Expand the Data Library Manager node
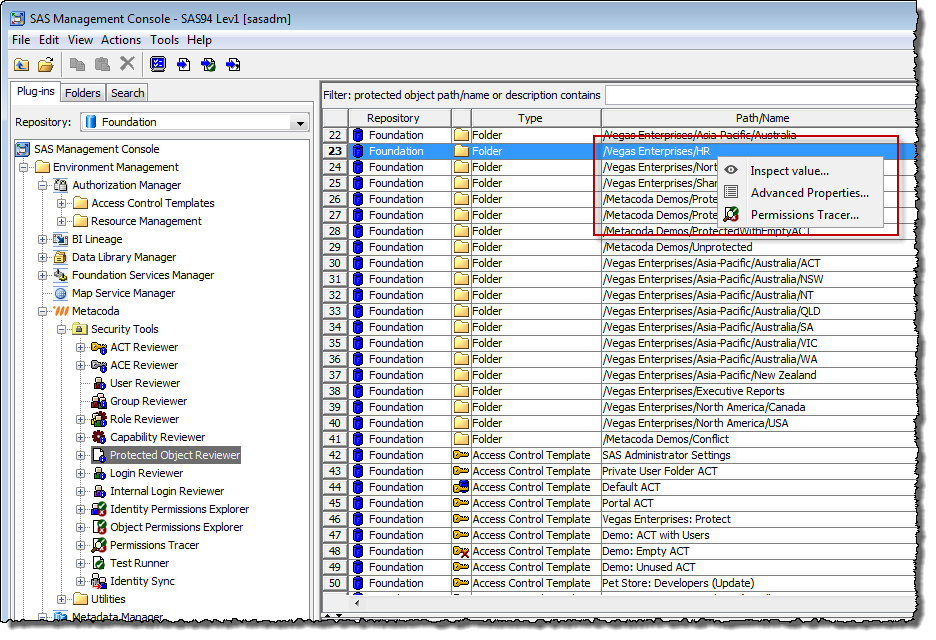This screenshot has height=640, width=936. [42, 257]
